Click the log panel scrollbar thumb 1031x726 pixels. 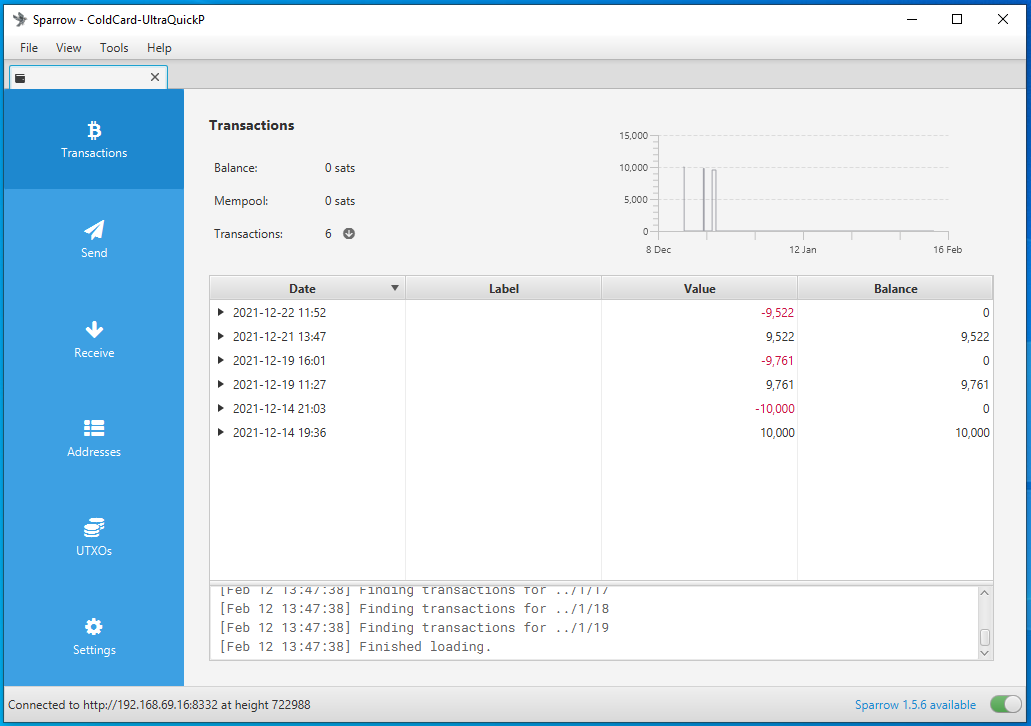click(984, 637)
